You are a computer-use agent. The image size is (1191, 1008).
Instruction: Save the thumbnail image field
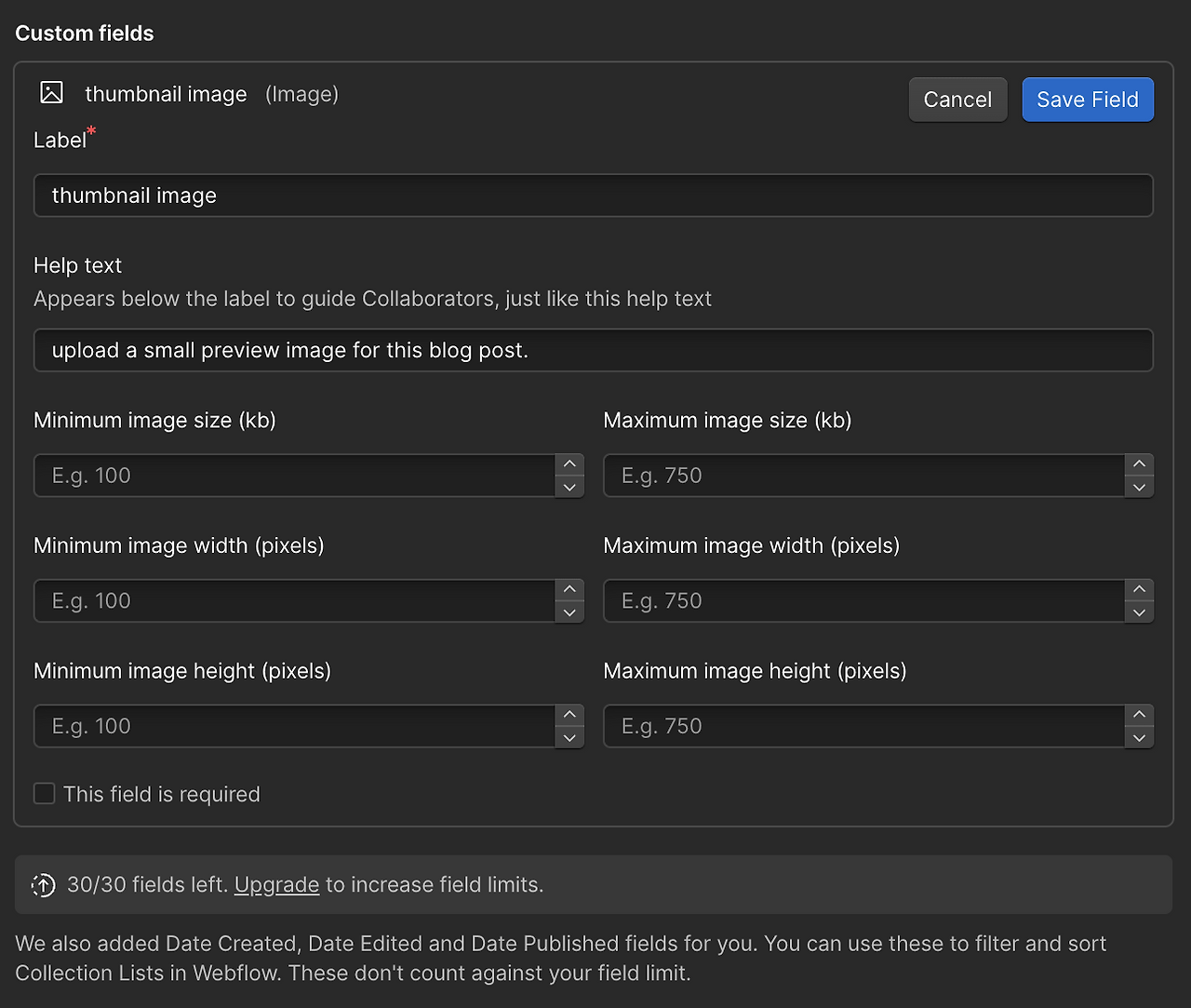(1087, 100)
